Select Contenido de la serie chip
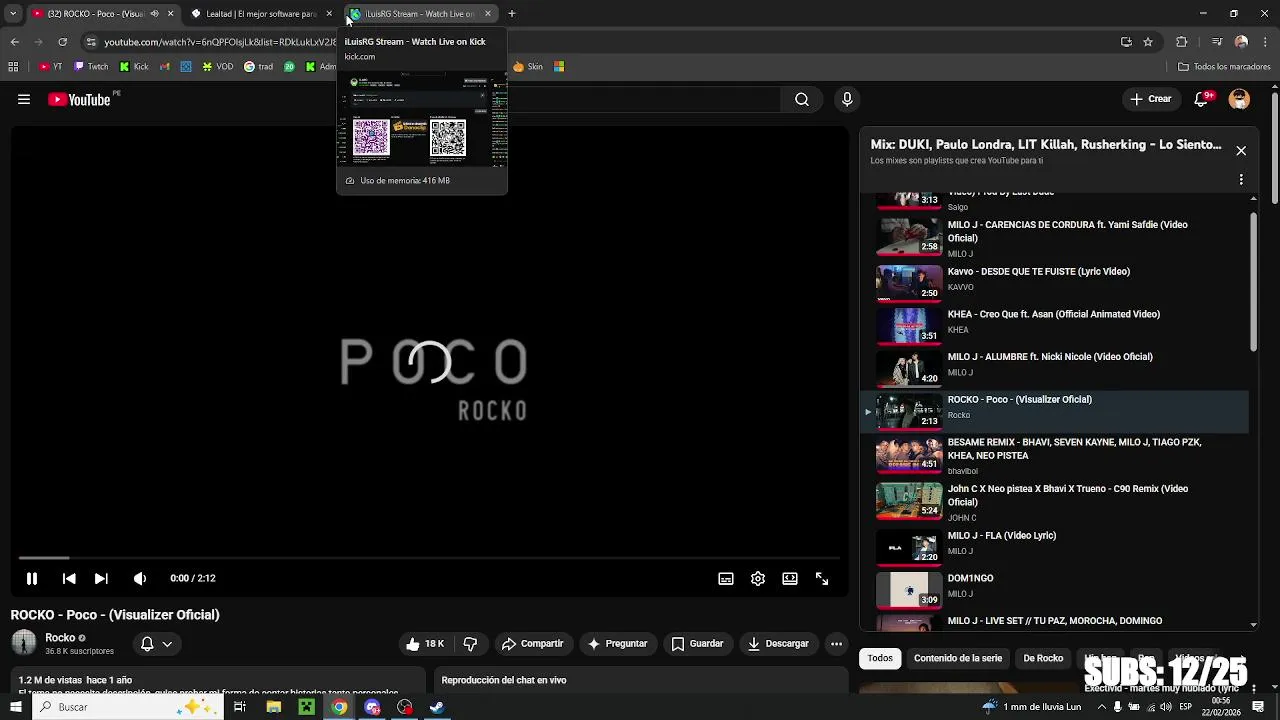 coord(958,658)
